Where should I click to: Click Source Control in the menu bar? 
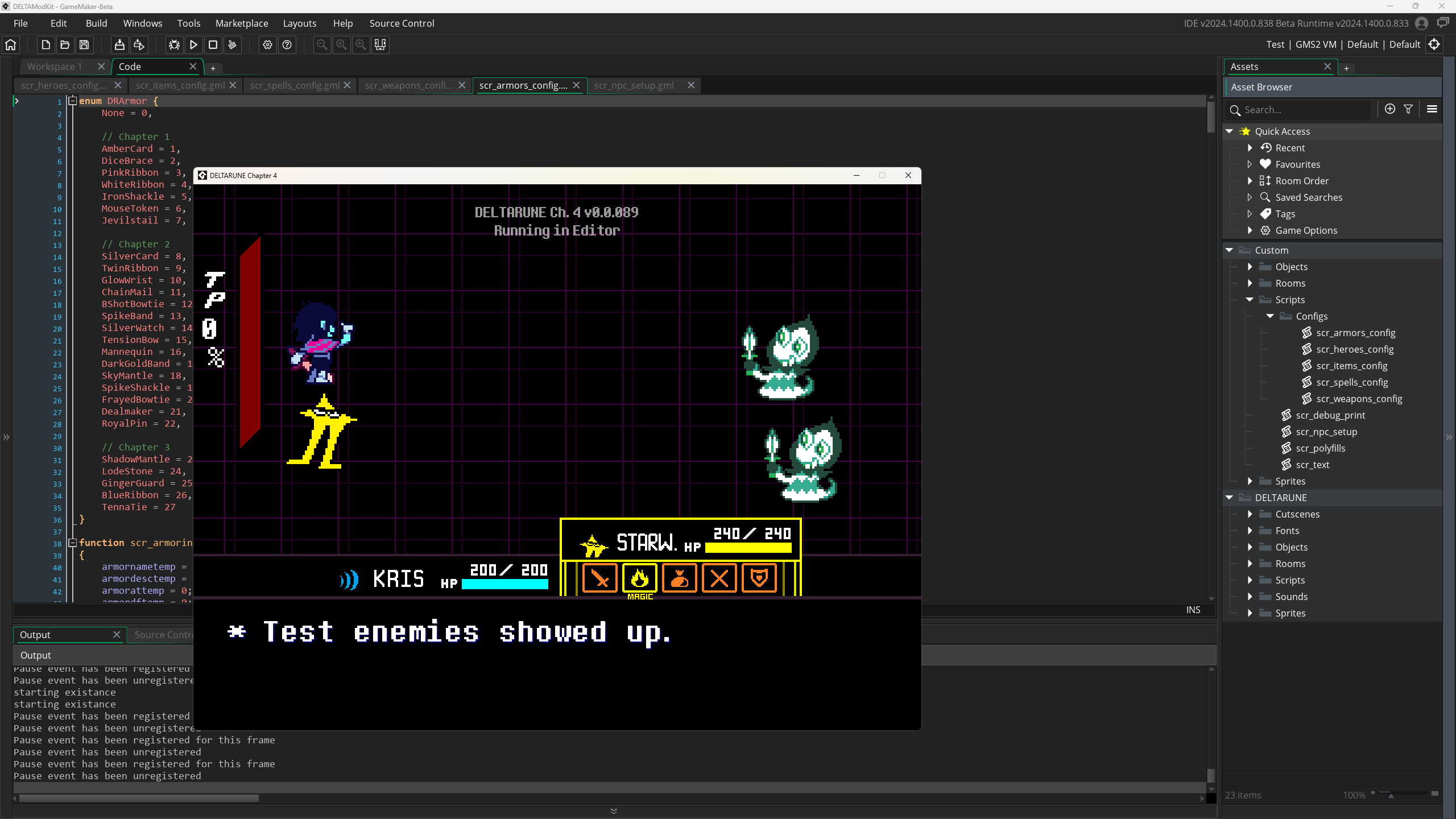click(x=402, y=23)
